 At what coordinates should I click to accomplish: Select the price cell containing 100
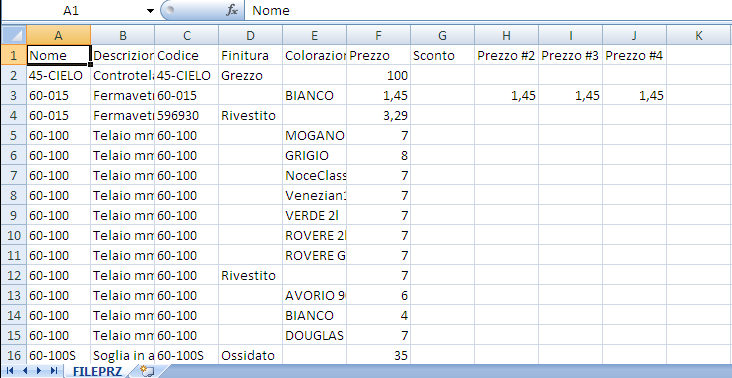pyautogui.click(x=378, y=76)
